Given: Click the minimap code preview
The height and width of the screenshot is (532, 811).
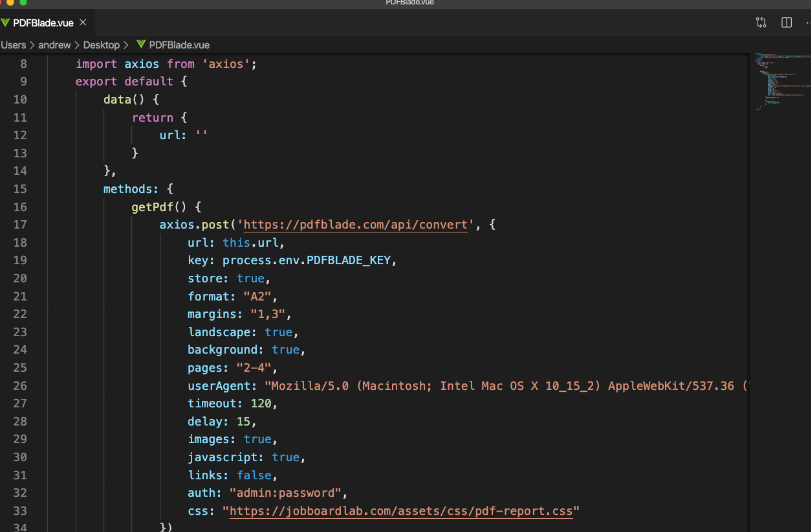Looking at the screenshot, I should [782, 81].
